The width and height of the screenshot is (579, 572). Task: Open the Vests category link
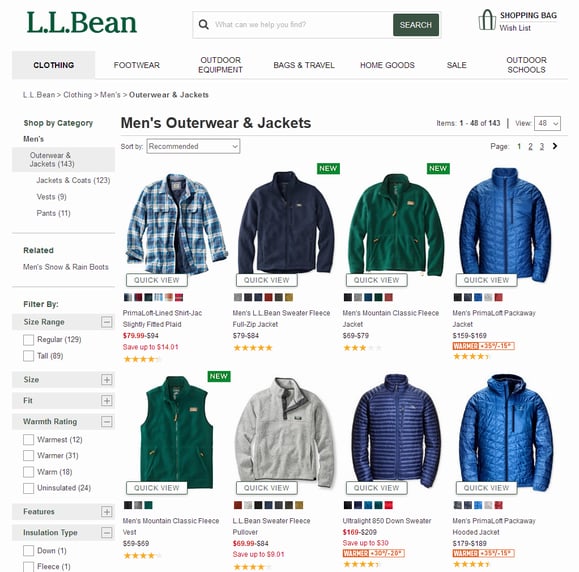click(x=51, y=197)
